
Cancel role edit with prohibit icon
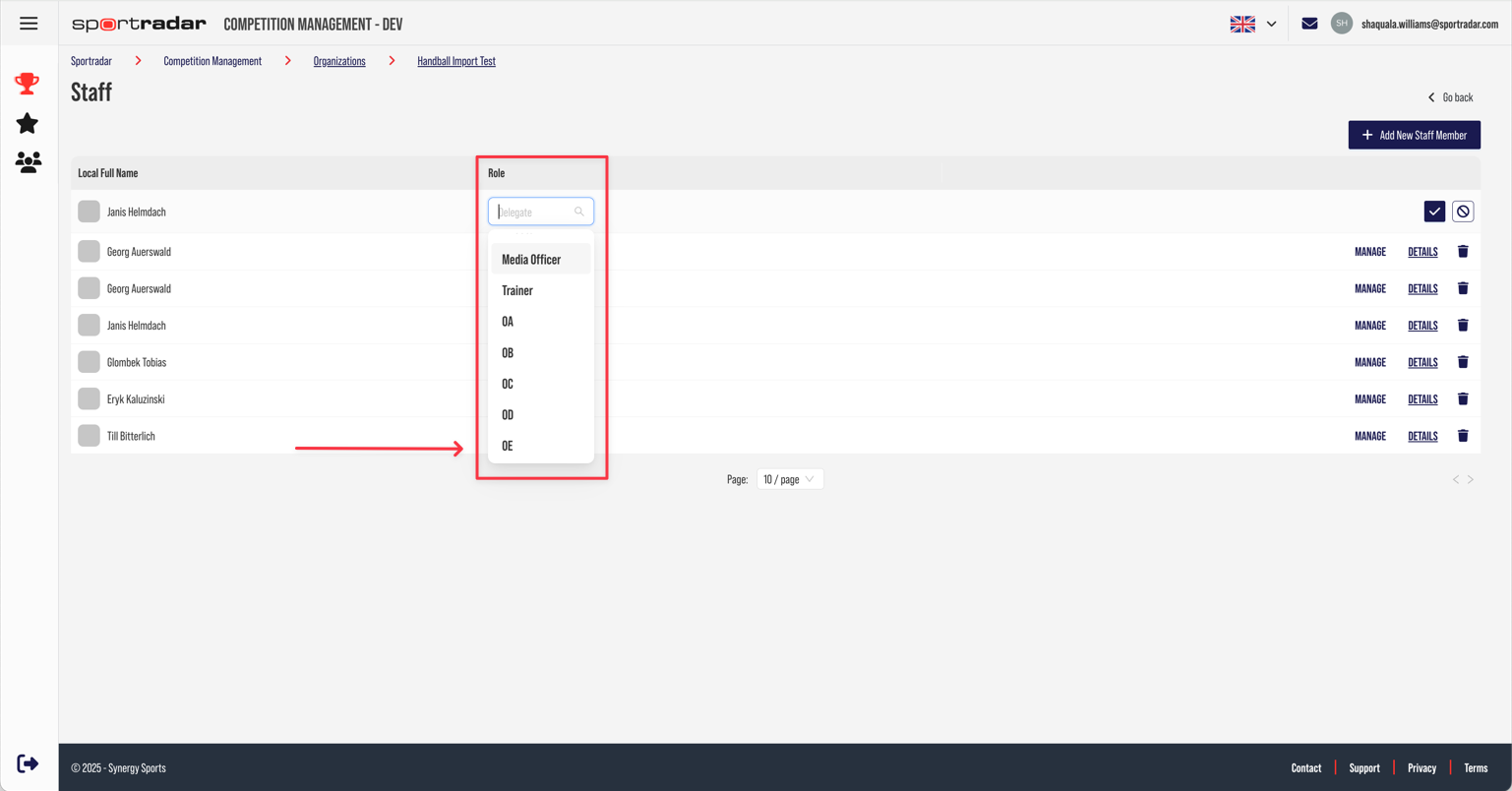click(1463, 212)
